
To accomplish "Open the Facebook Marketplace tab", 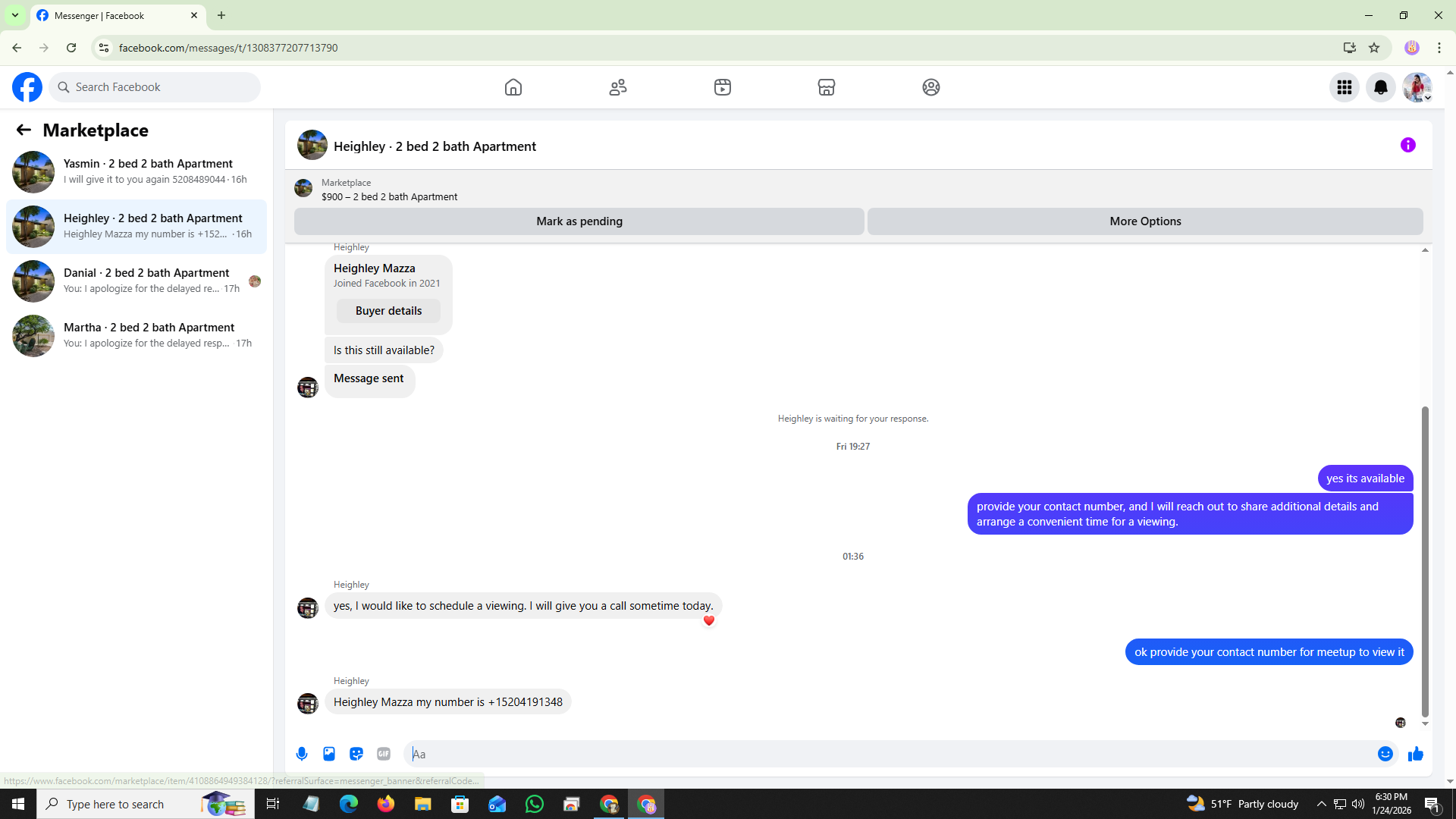I will point(826,87).
